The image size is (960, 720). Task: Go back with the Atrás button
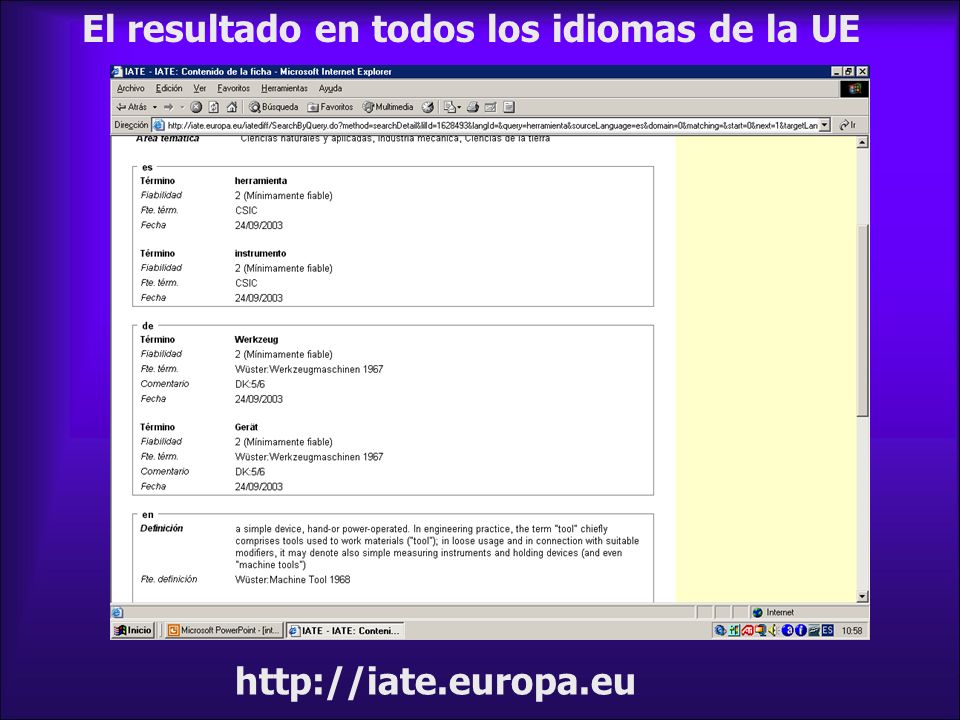click(132, 107)
